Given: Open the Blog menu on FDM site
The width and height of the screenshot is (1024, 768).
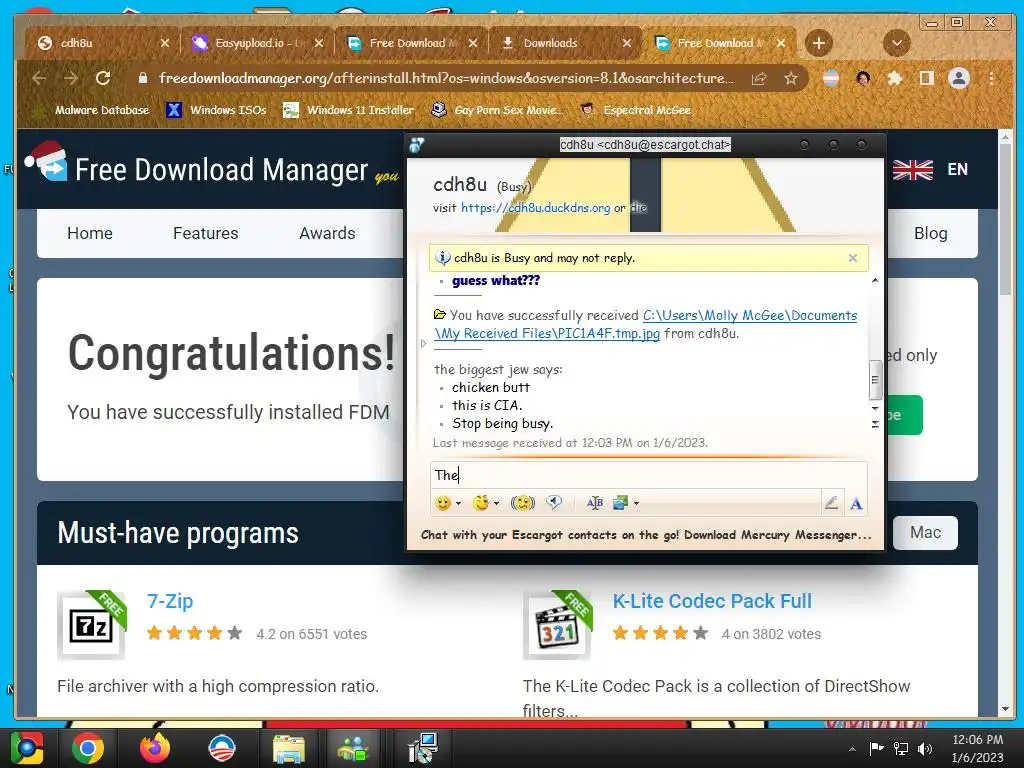Looking at the screenshot, I should pos(931,233).
